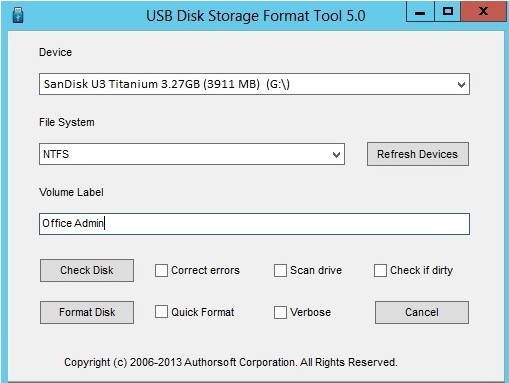Click the USB drive app icon in title bar
Screen dimensions: 509x383
click(x=18, y=15)
